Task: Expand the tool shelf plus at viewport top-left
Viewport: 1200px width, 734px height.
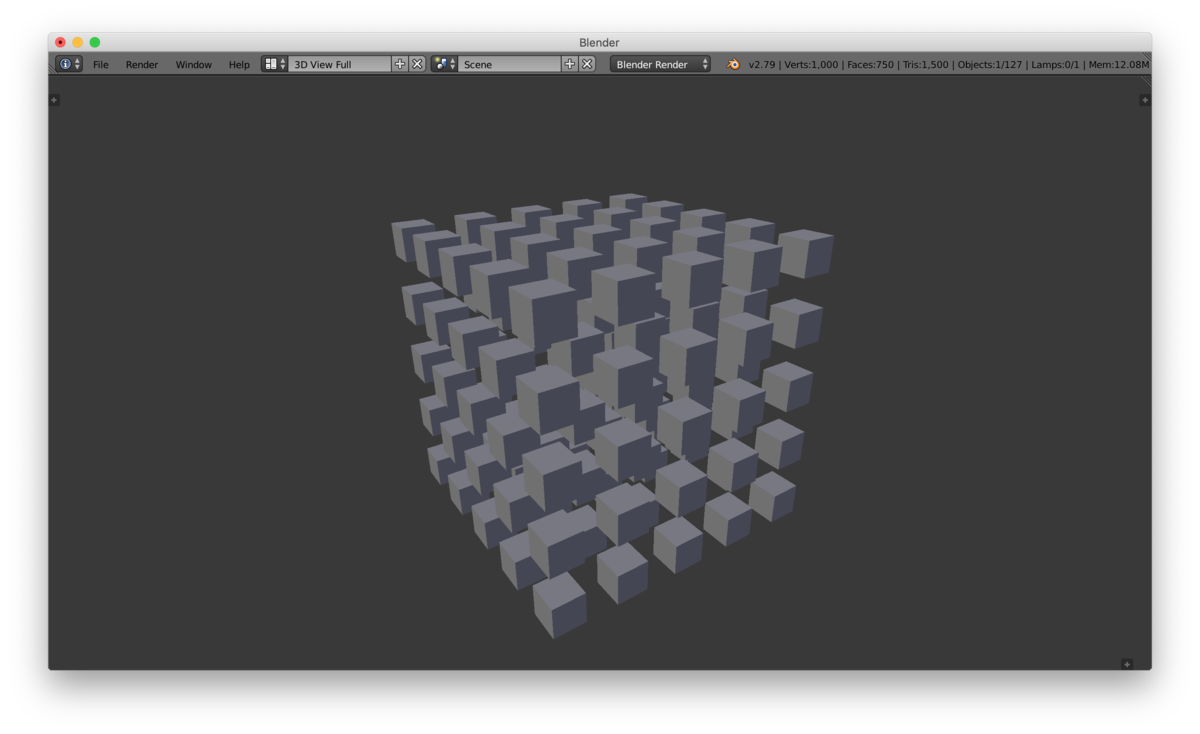Action: pos(54,100)
